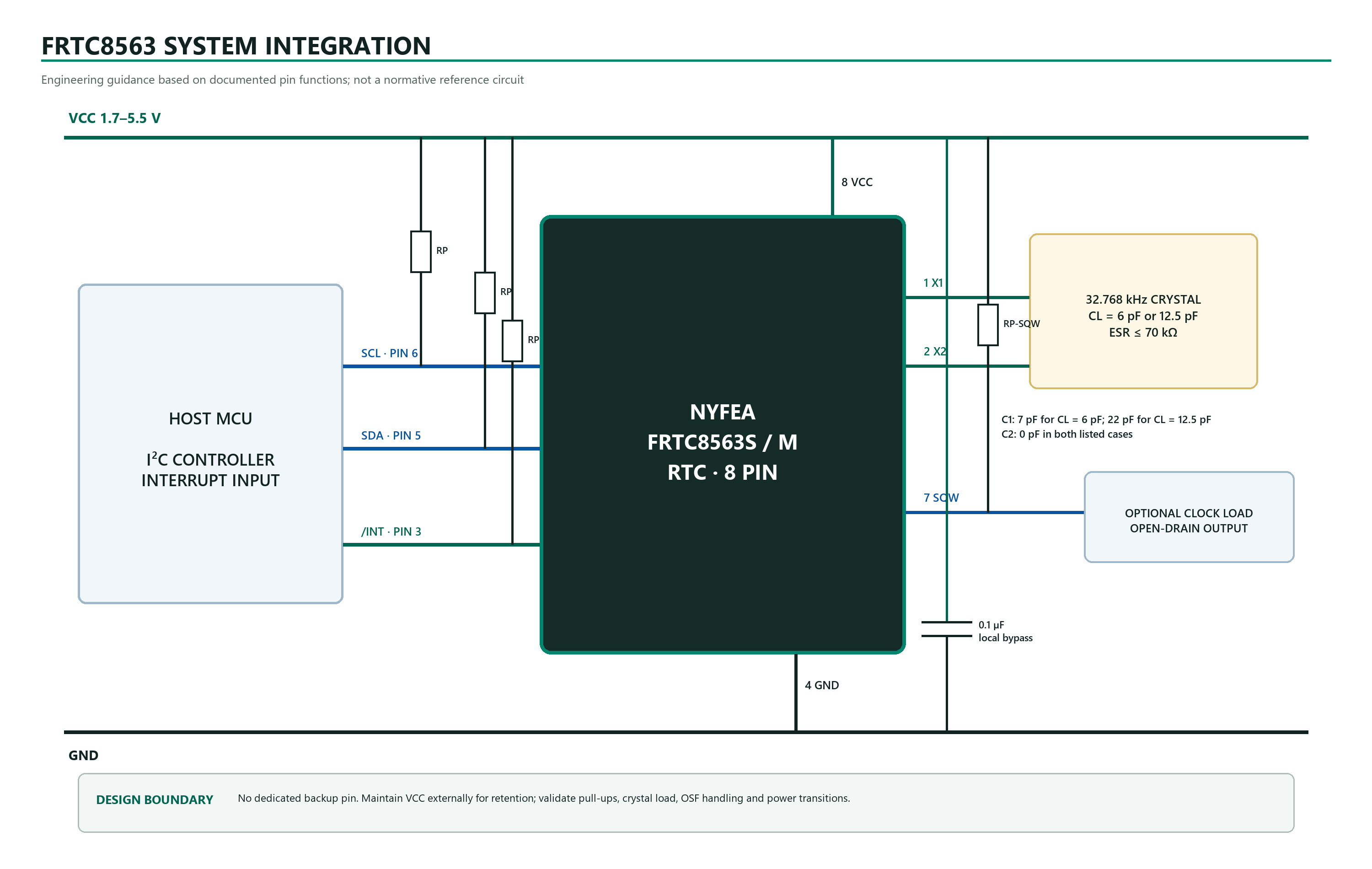The height and width of the screenshot is (869, 1372).
Task: Click the C2: 0 pF note
Action: click(1067, 434)
